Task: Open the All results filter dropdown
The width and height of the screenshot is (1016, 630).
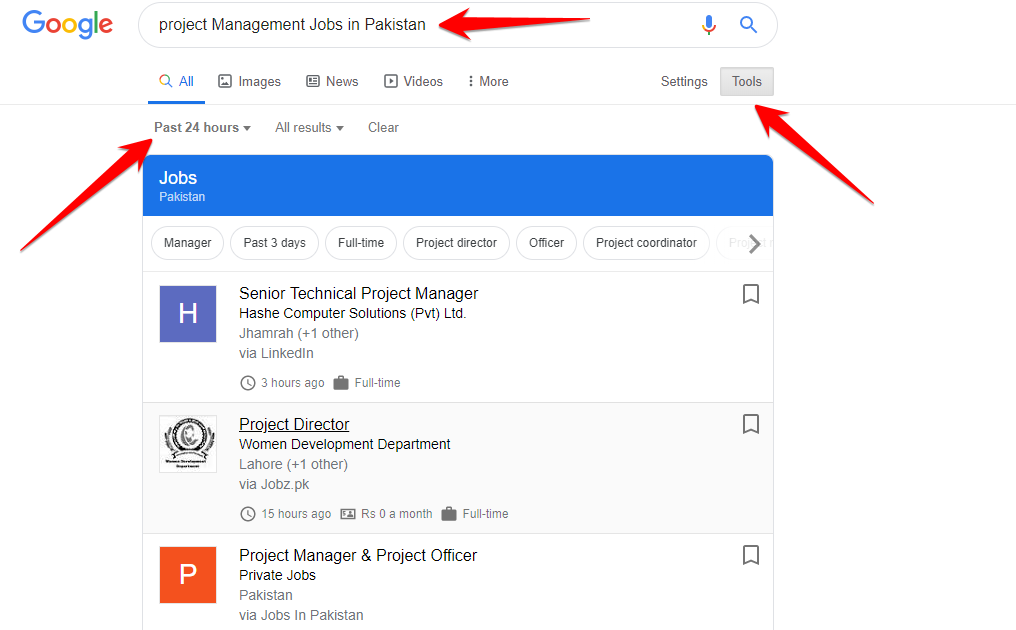Action: (x=309, y=128)
